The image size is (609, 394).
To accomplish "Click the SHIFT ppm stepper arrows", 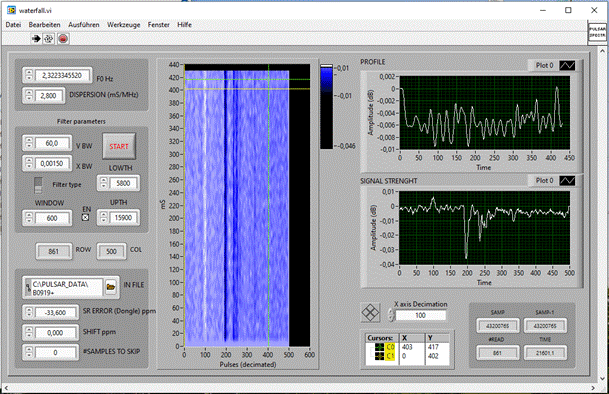I will pos(29,333).
